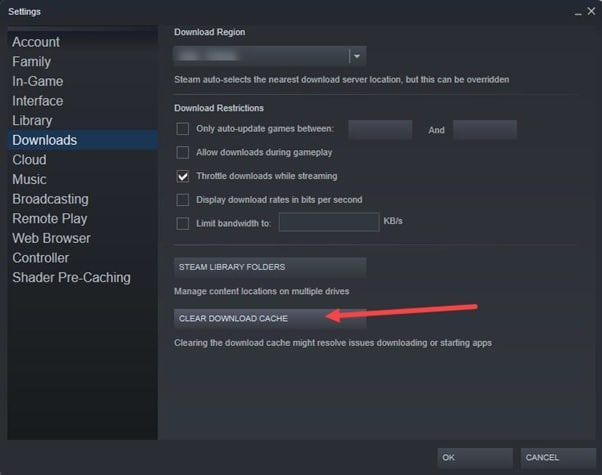Enable the Limit bandwidth to checkbox
The width and height of the screenshot is (602, 475).
182,223
